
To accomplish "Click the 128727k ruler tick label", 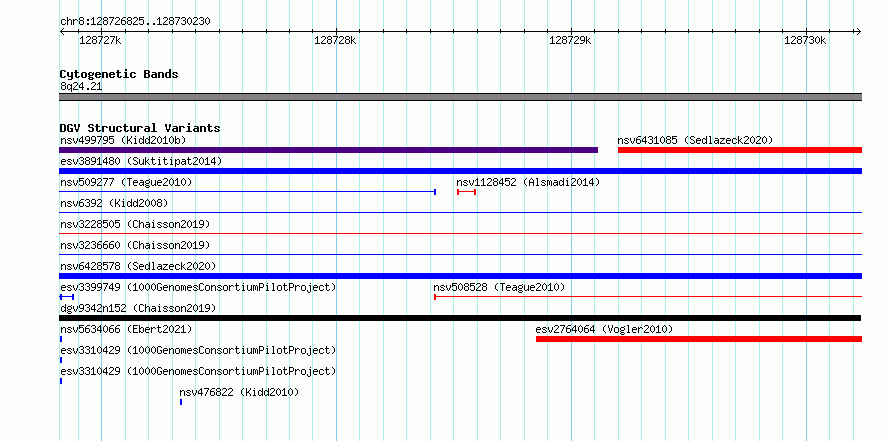I will [100, 40].
